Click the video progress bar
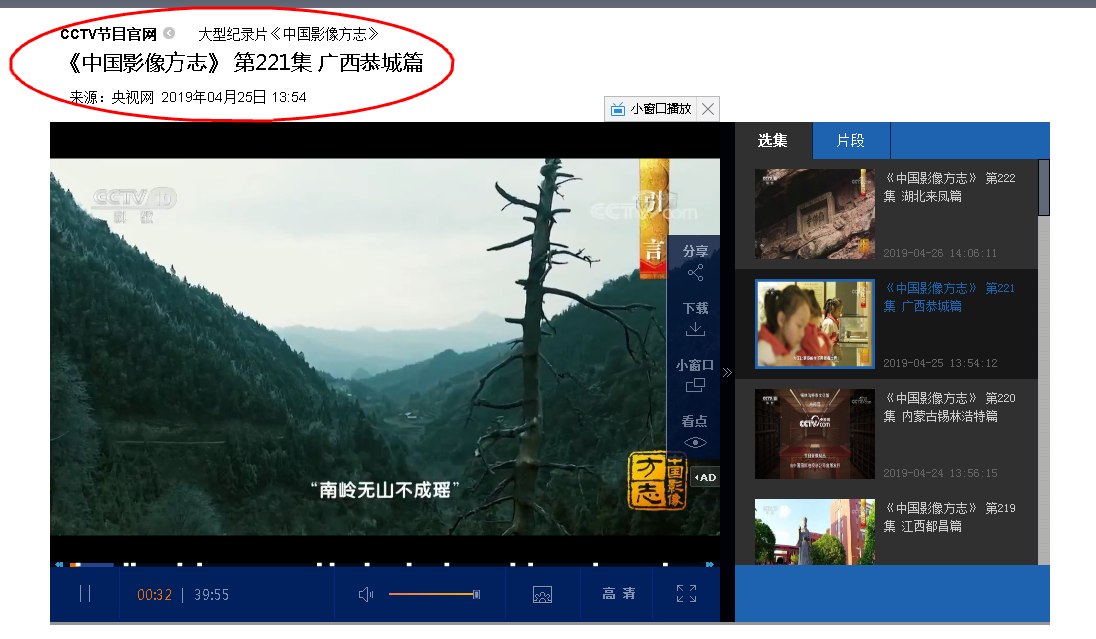The image size is (1096, 639). [x=384, y=563]
